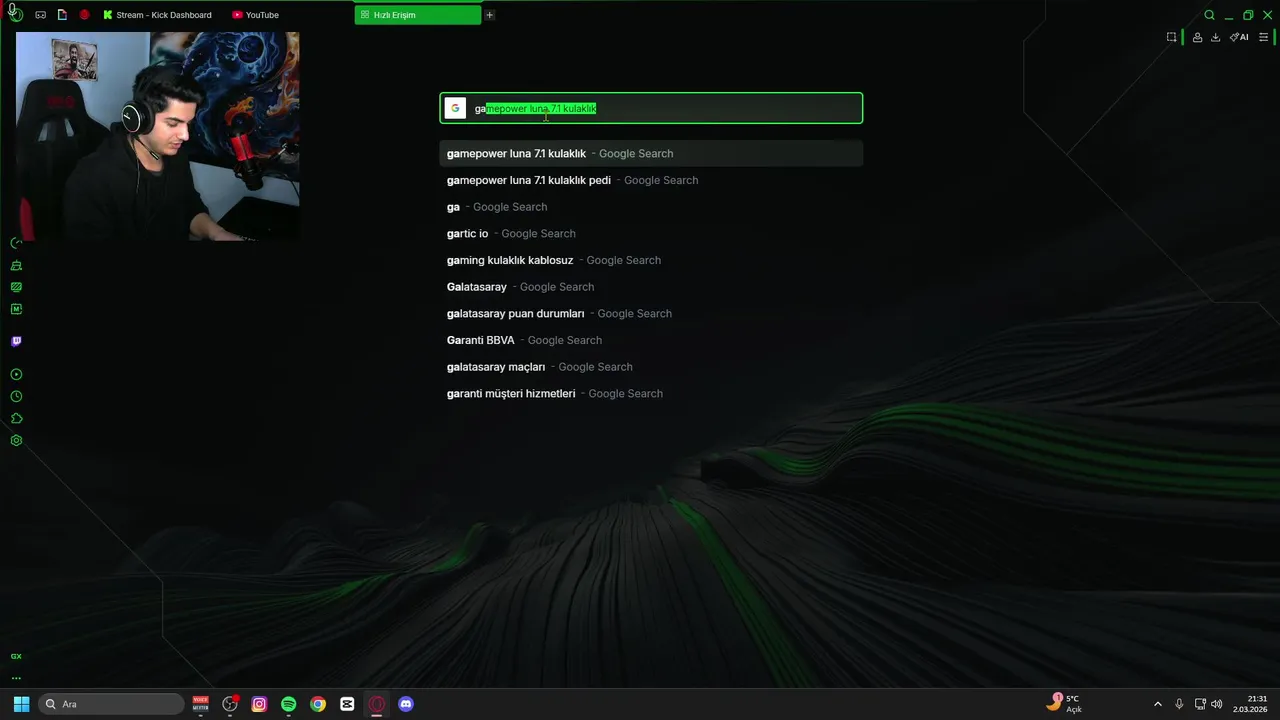
Task: Select the Galatasaray suggestion
Action: [651, 287]
